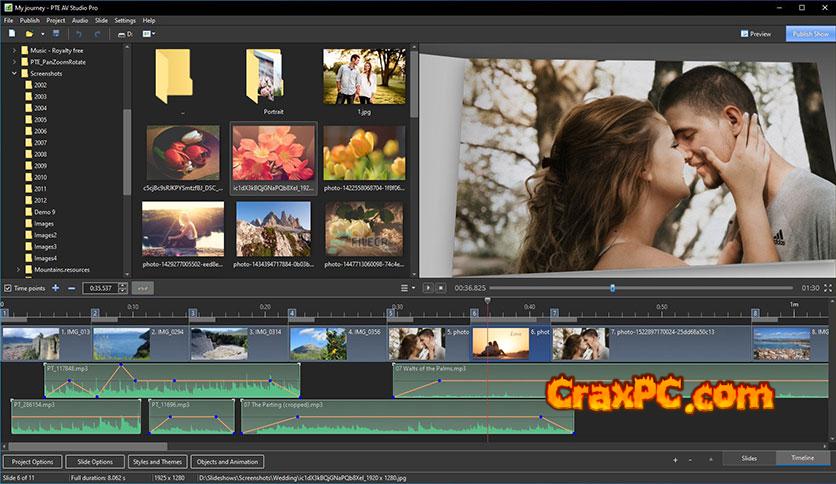Image resolution: width=836 pixels, height=484 pixels.
Task: Open Objects and Animation editor
Action: coord(228,462)
